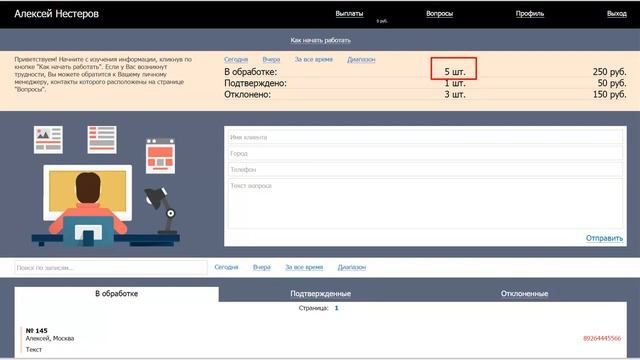Open the Как начать работать guide
The image size is (640, 360).
[x=320, y=40]
